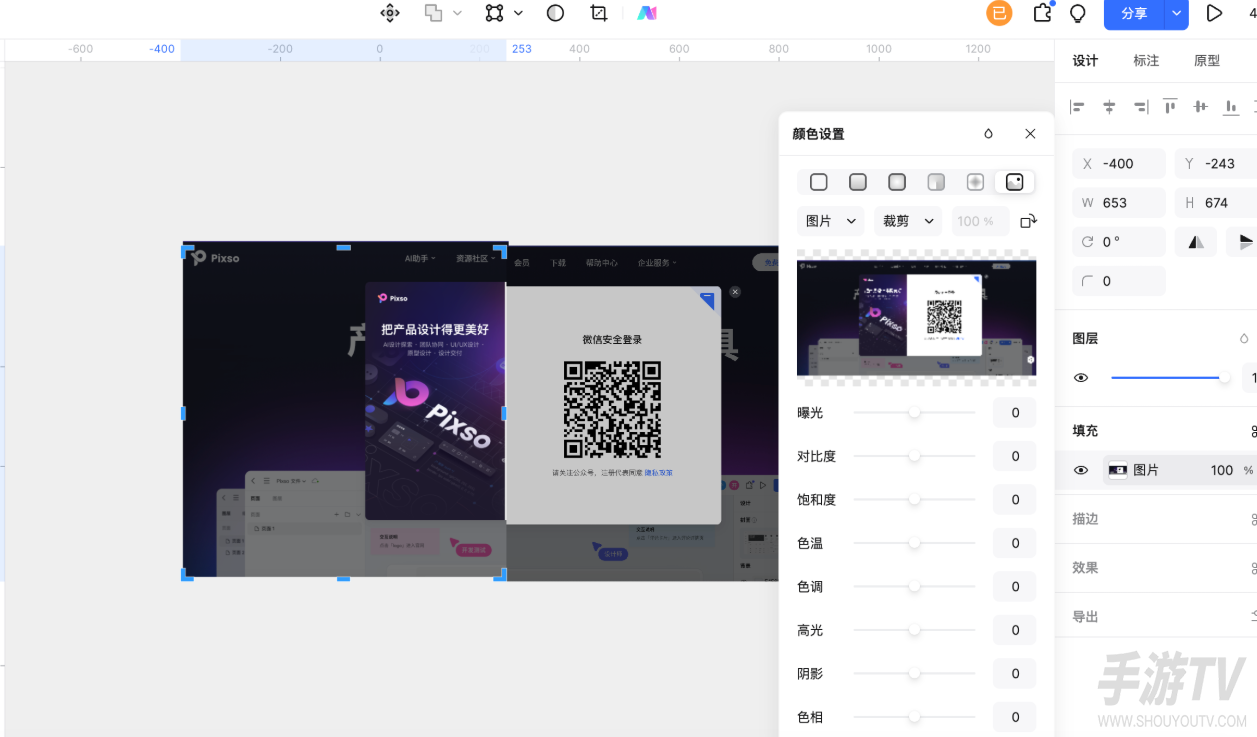Click align bottom icon

1232,106
